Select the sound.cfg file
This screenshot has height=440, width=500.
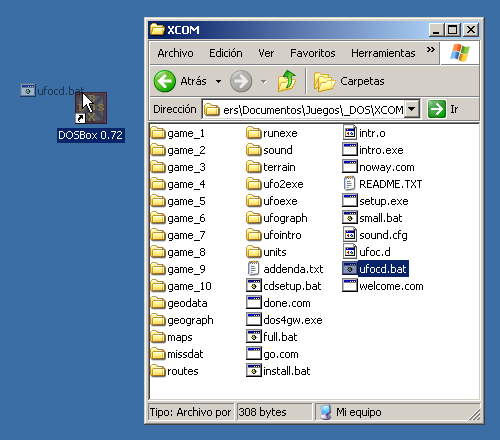pyautogui.click(x=375, y=235)
